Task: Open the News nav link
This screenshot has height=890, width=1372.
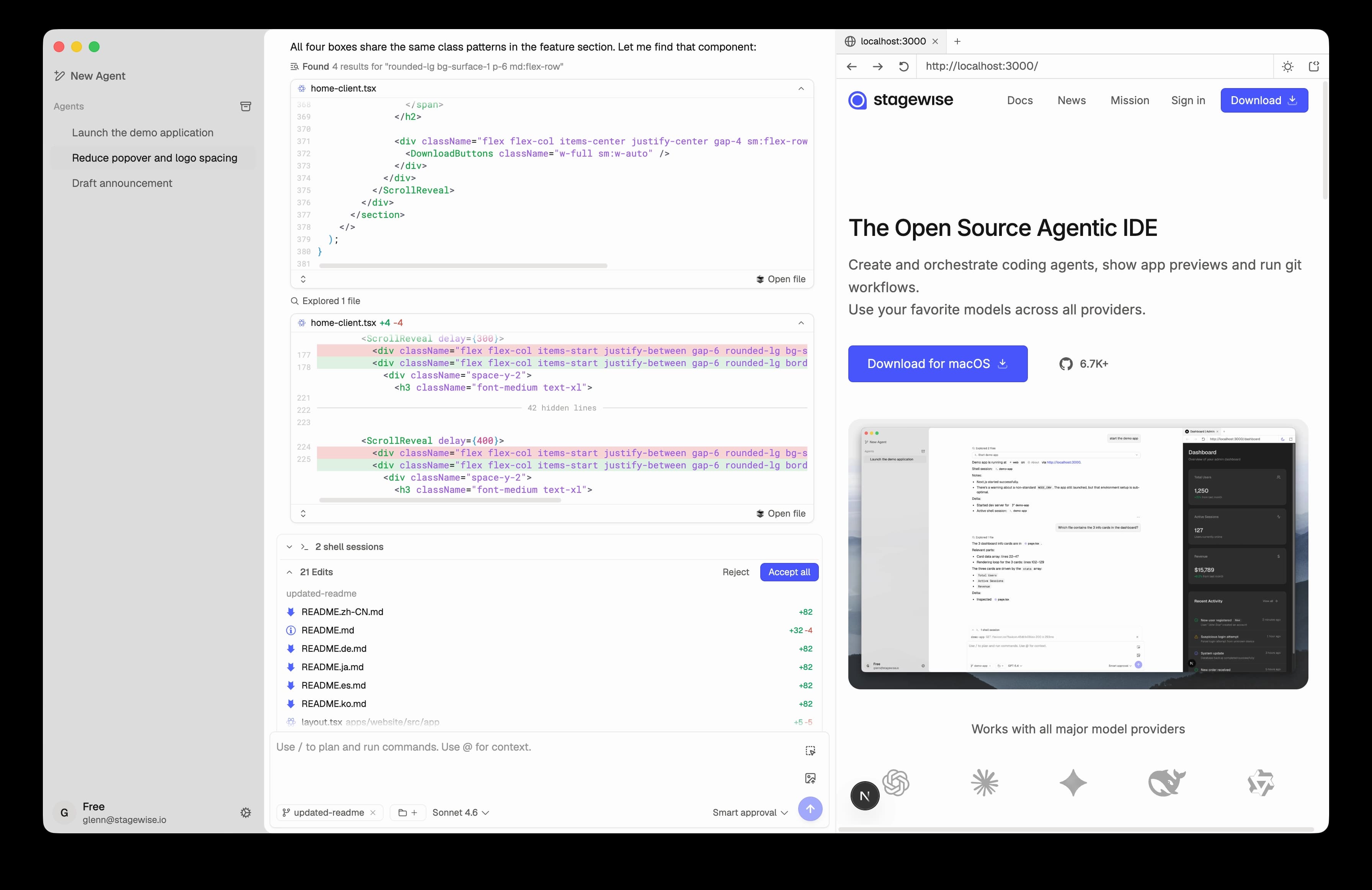Action: [x=1071, y=100]
